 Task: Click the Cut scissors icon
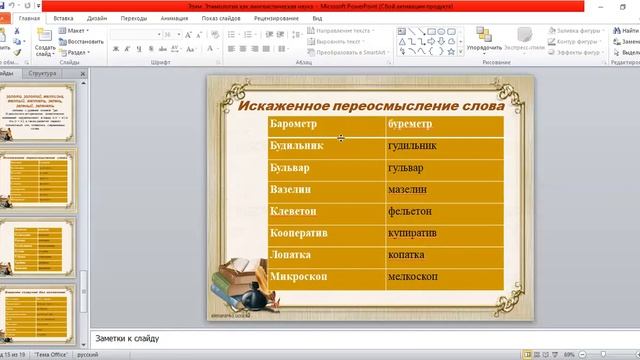(17, 31)
